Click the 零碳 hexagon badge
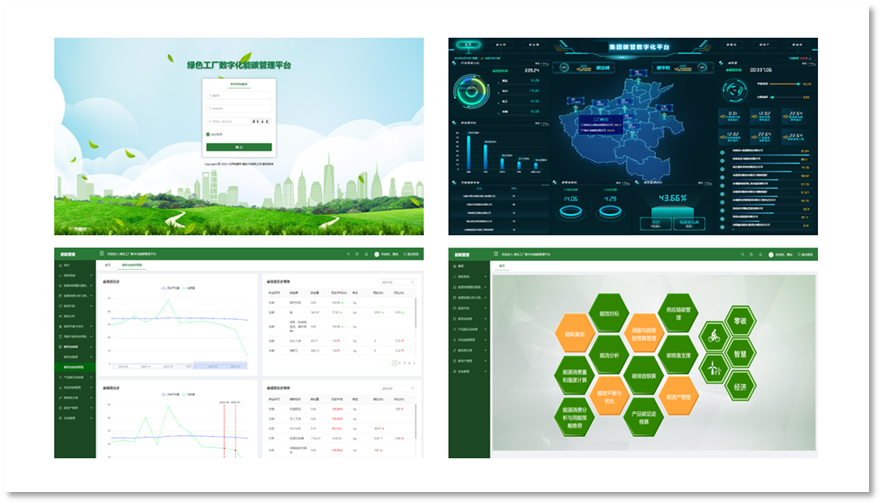 pyautogui.click(x=741, y=322)
